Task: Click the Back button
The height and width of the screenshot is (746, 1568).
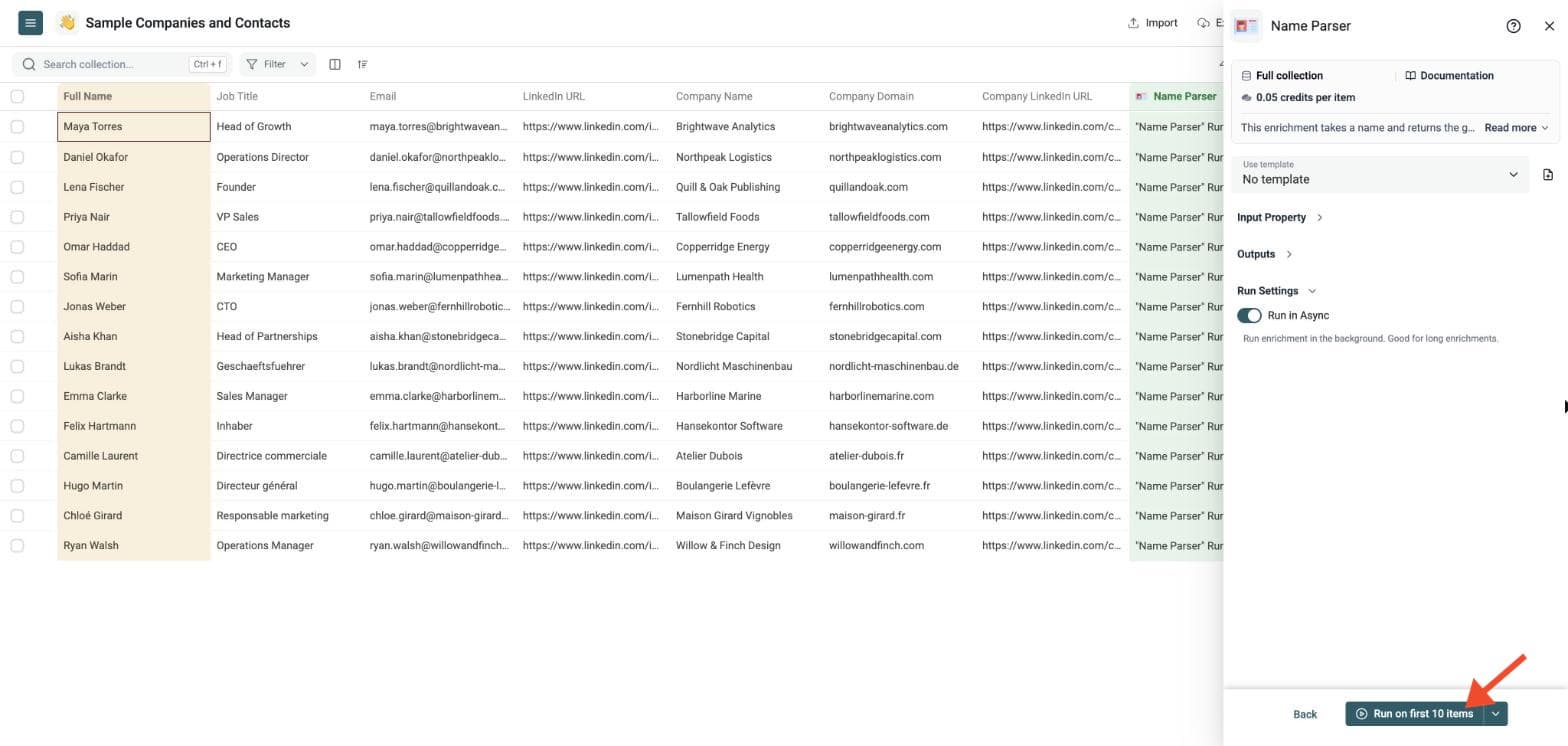Action: coord(1305,714)
